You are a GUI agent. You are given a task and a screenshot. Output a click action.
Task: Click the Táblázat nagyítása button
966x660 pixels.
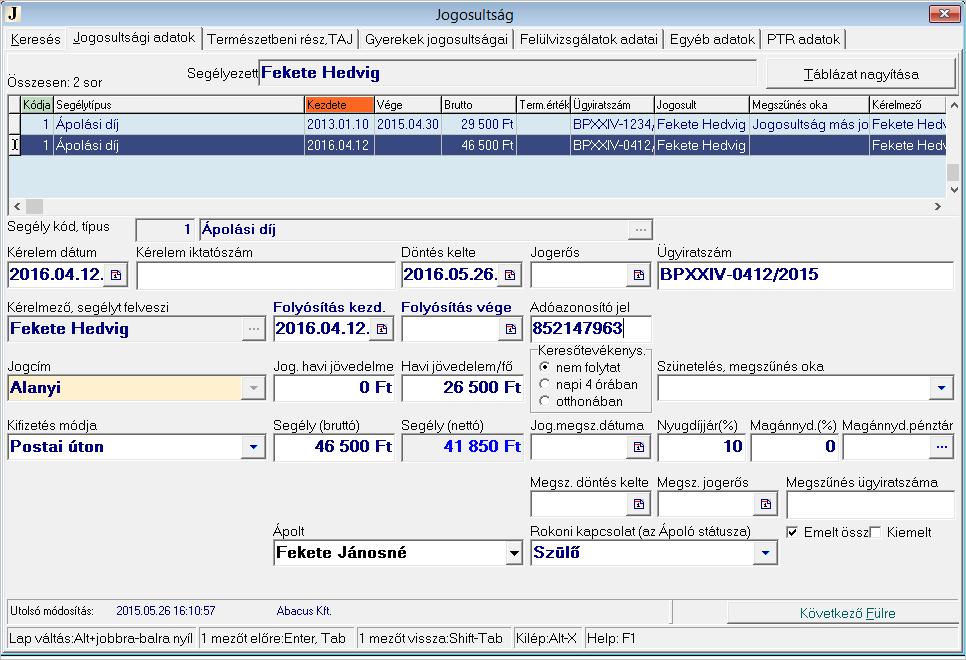click(x=861, y=75)
